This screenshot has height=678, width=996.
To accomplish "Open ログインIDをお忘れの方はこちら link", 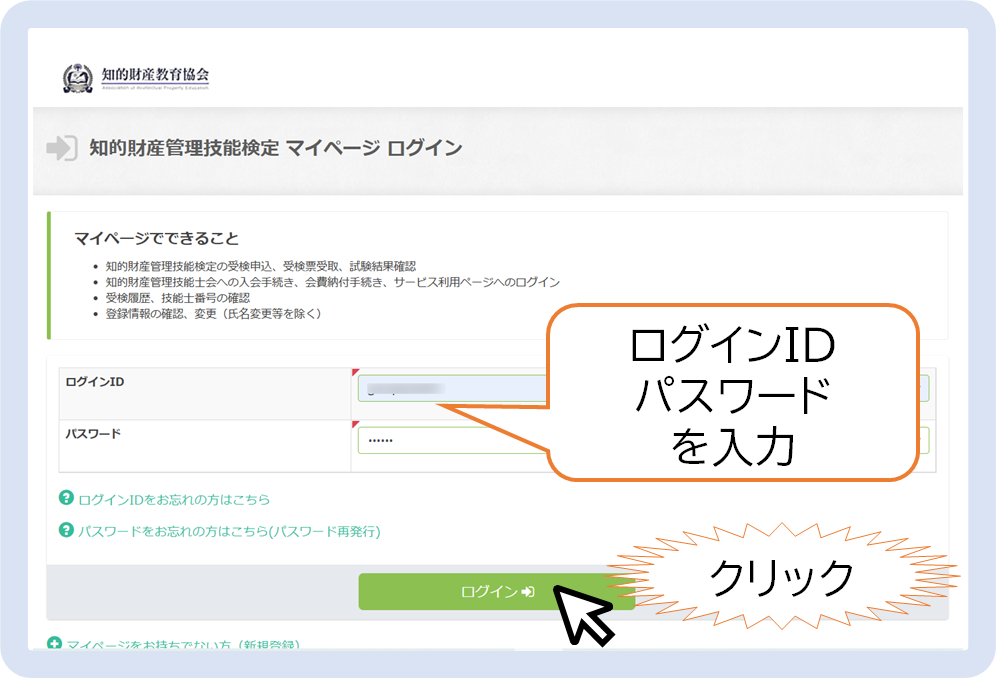I will click(x=174, y=499).
